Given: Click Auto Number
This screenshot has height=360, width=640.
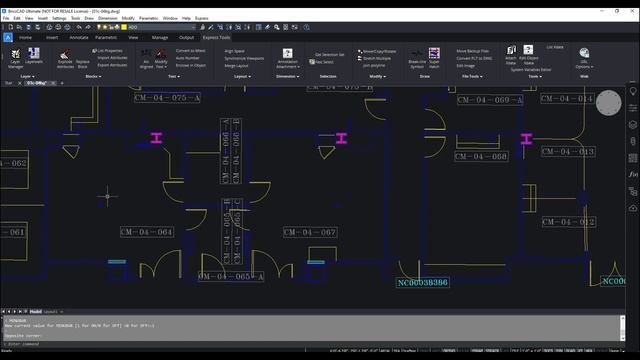Looking at the screenshot, I should tap(188, 58).
